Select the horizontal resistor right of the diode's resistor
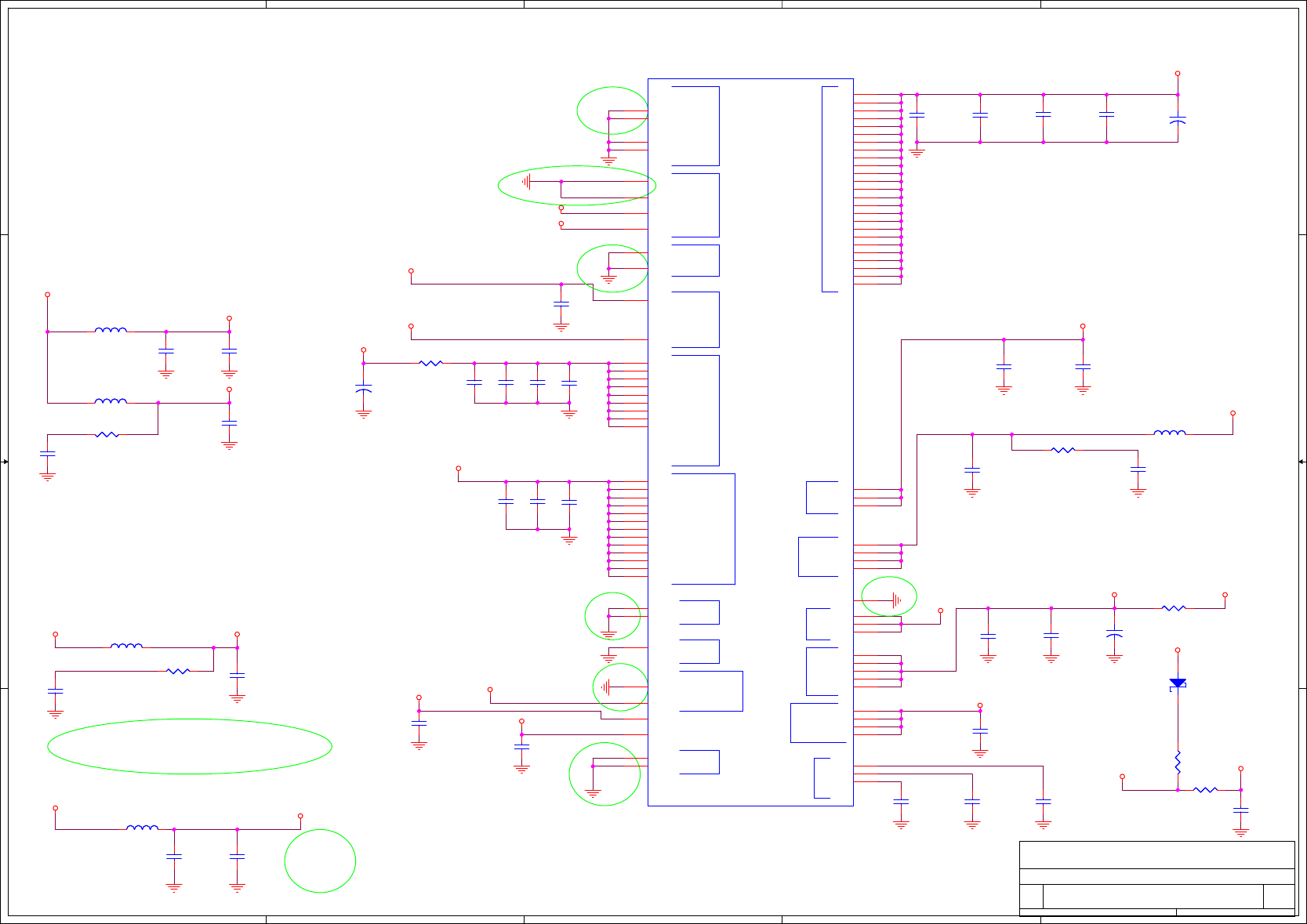Screen dimensions: 1307x924 [1205, 790]
